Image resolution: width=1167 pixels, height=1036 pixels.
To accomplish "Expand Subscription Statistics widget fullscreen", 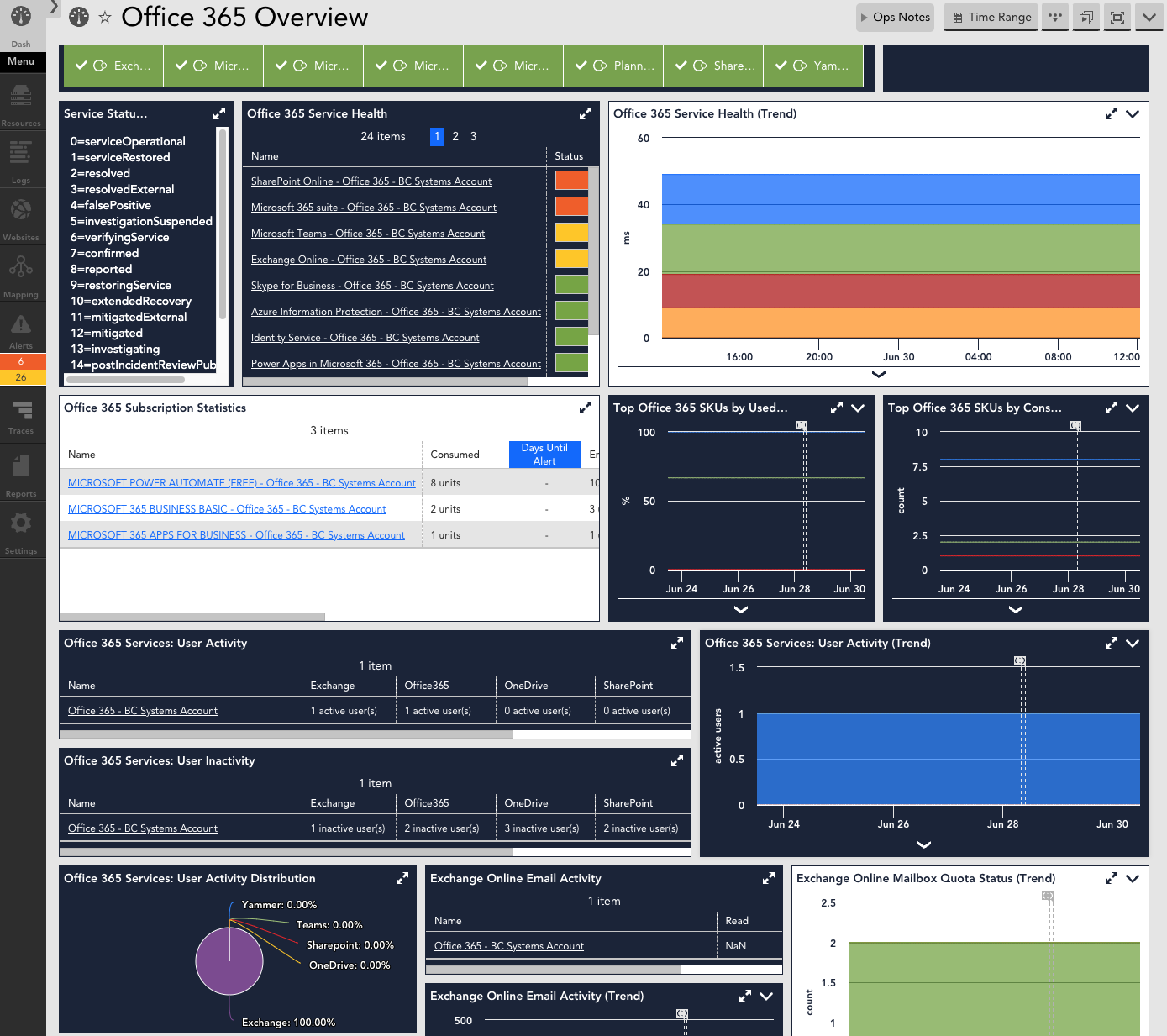I will (586, 408).
